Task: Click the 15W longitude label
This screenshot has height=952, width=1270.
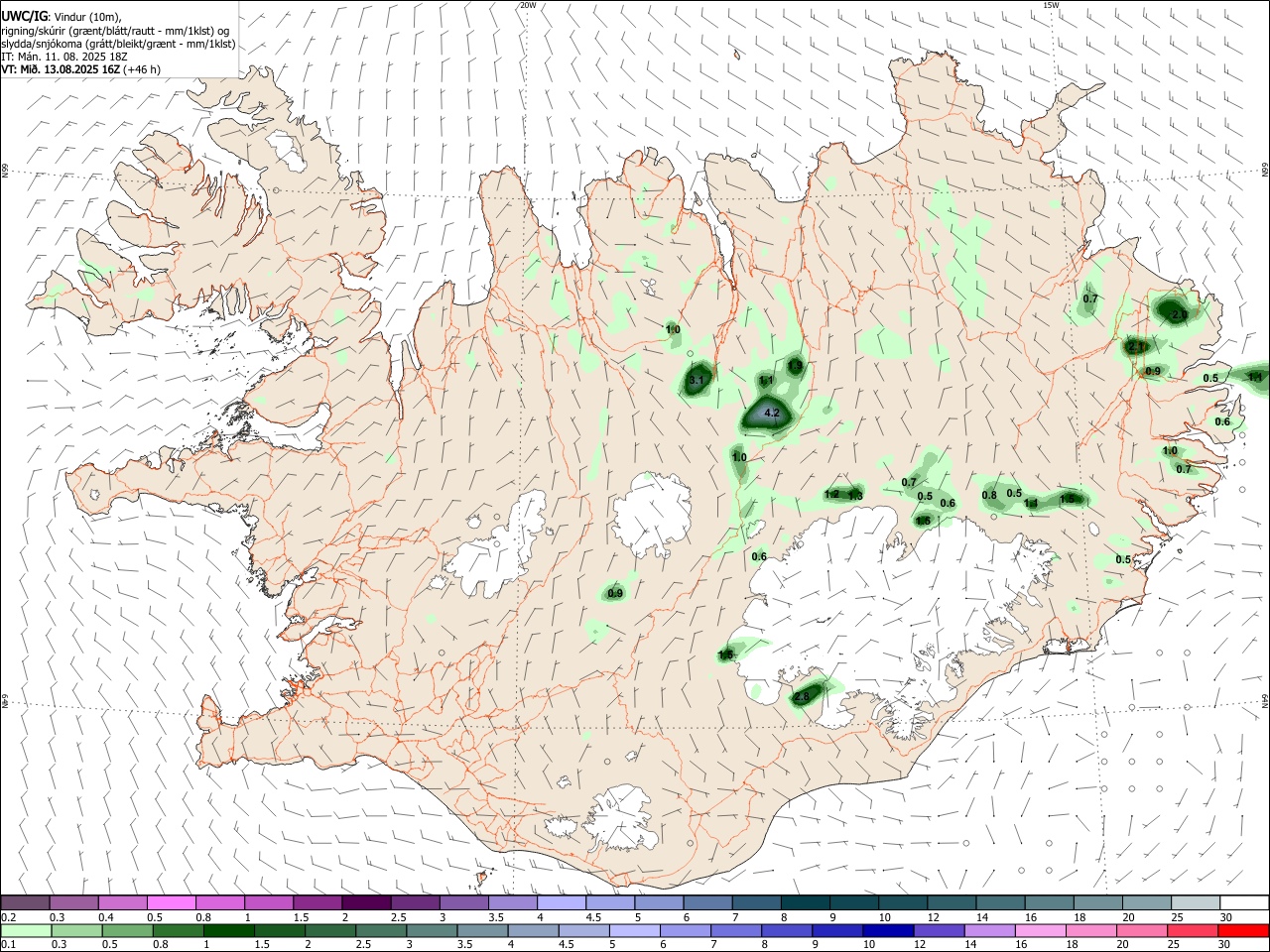Action: pos(1051,5)
